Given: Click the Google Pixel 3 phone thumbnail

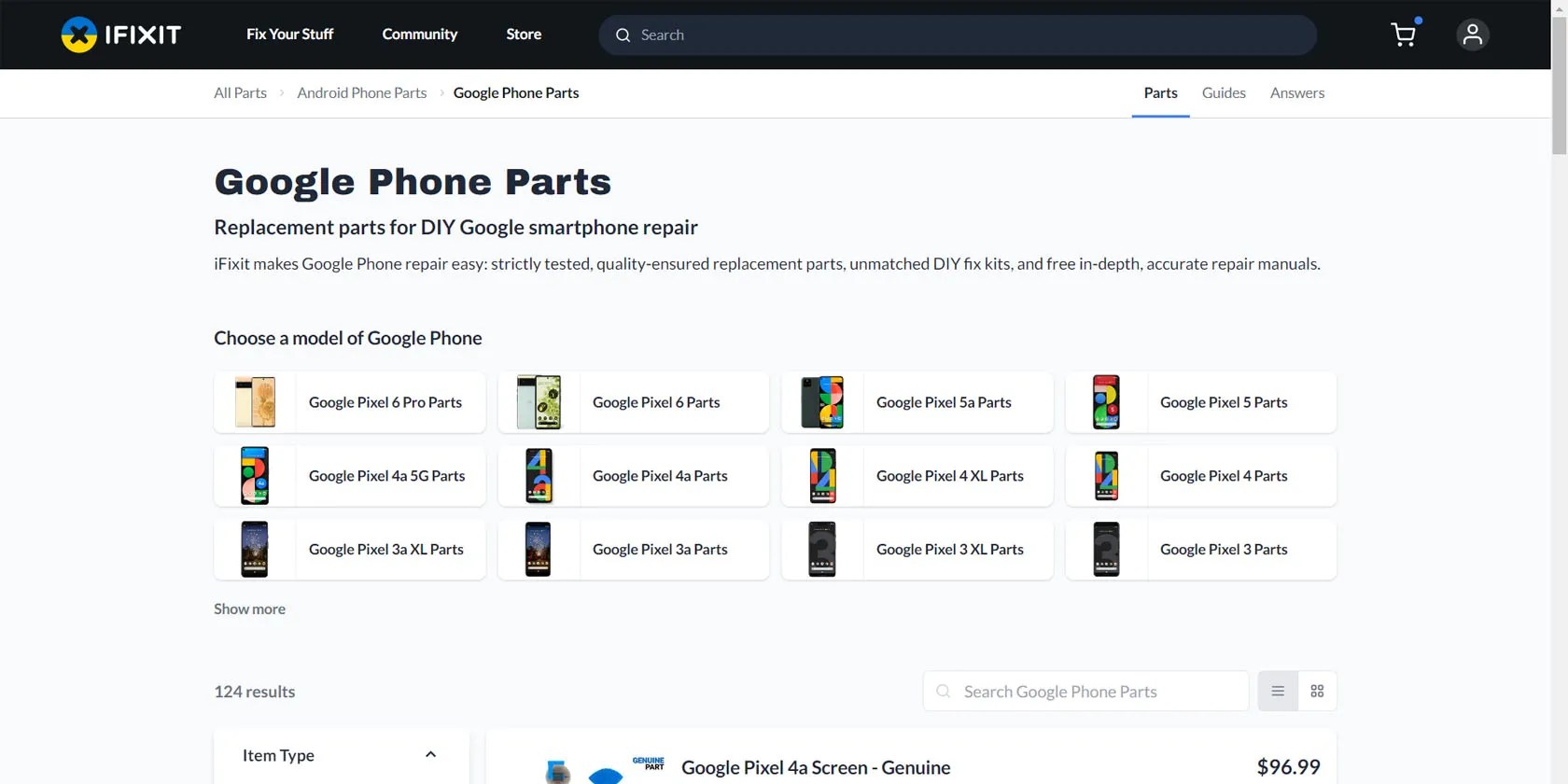Looking at the screenshot, I should click(1106, 549).
